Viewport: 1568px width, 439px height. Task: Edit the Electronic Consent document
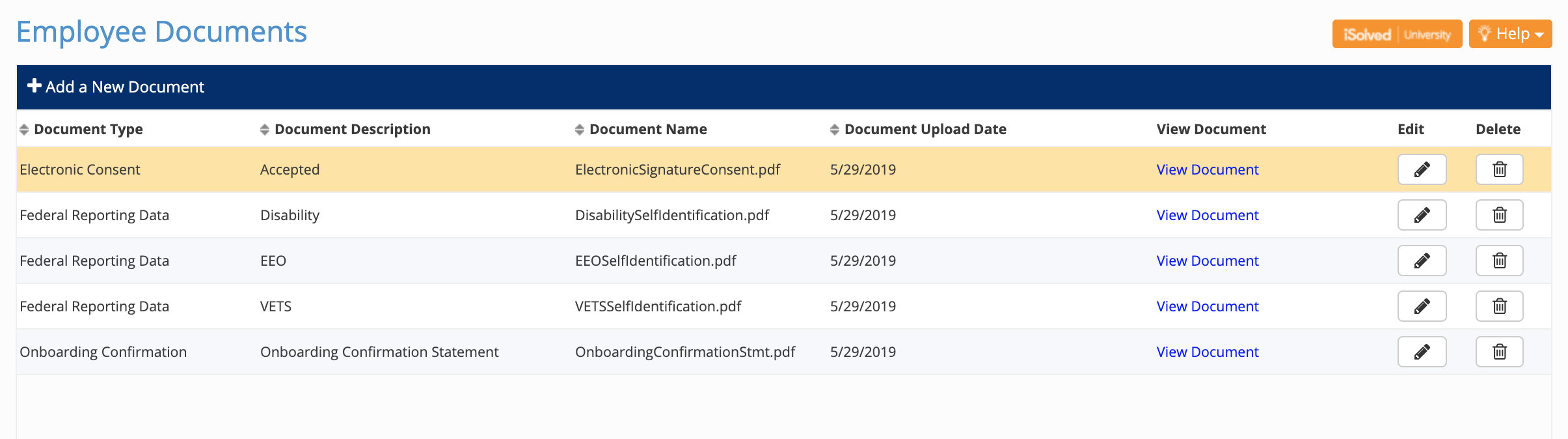(x=1422, y=169)
